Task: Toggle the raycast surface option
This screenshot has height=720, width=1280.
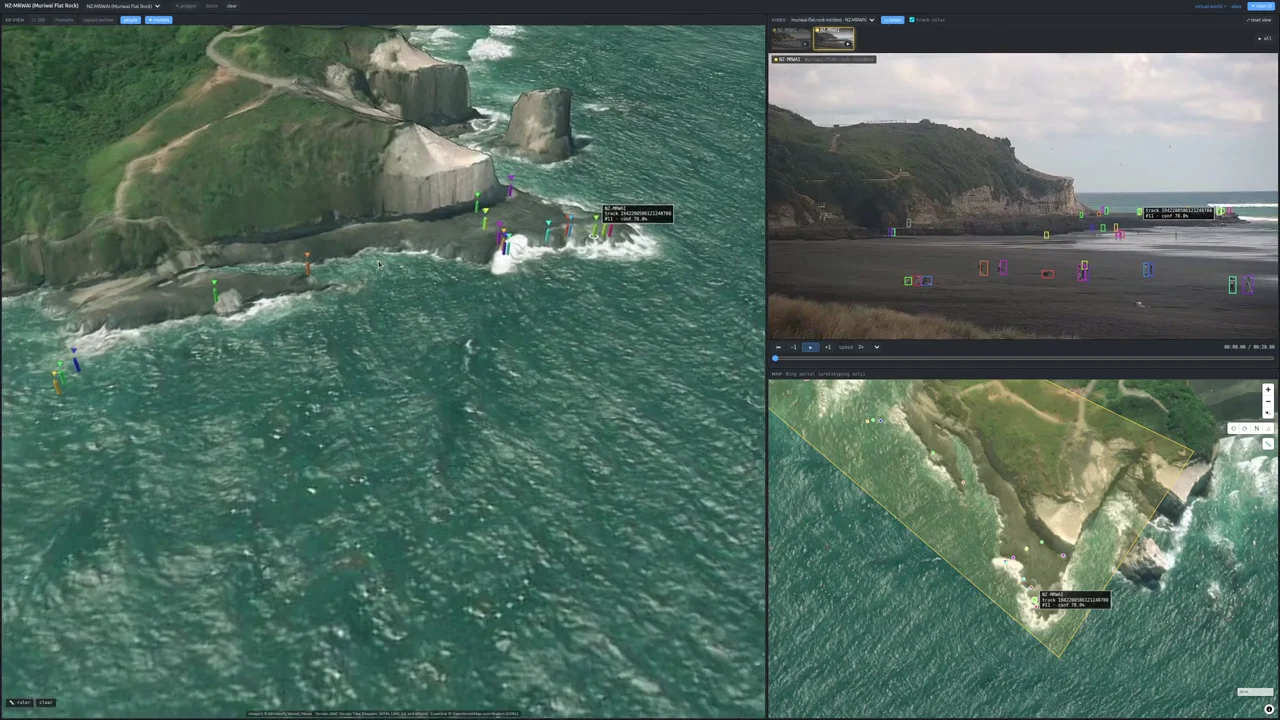Action: (x=98, y=20)
